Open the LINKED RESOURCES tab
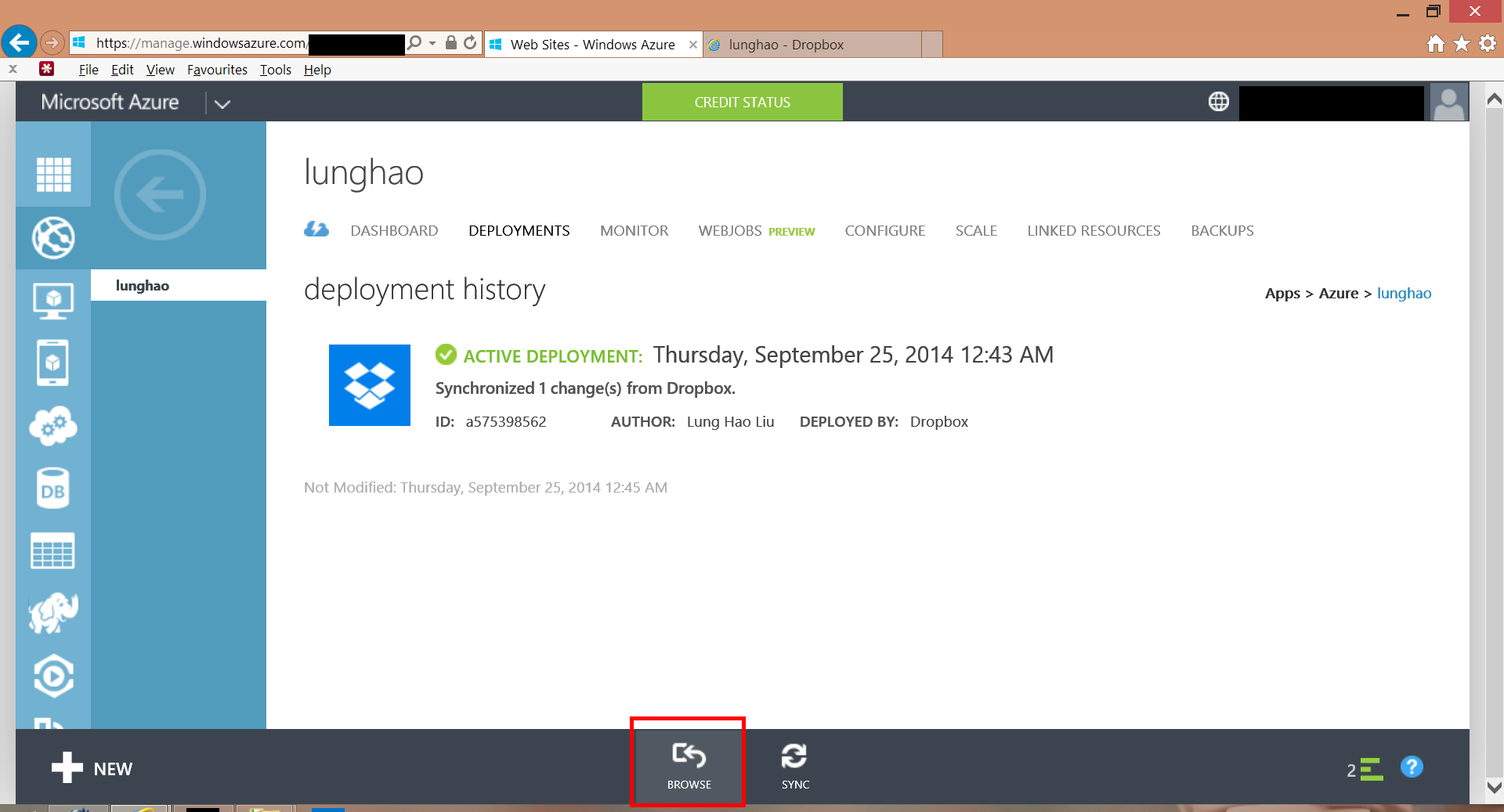The image size is (1504, 812). pos(1094,231)
